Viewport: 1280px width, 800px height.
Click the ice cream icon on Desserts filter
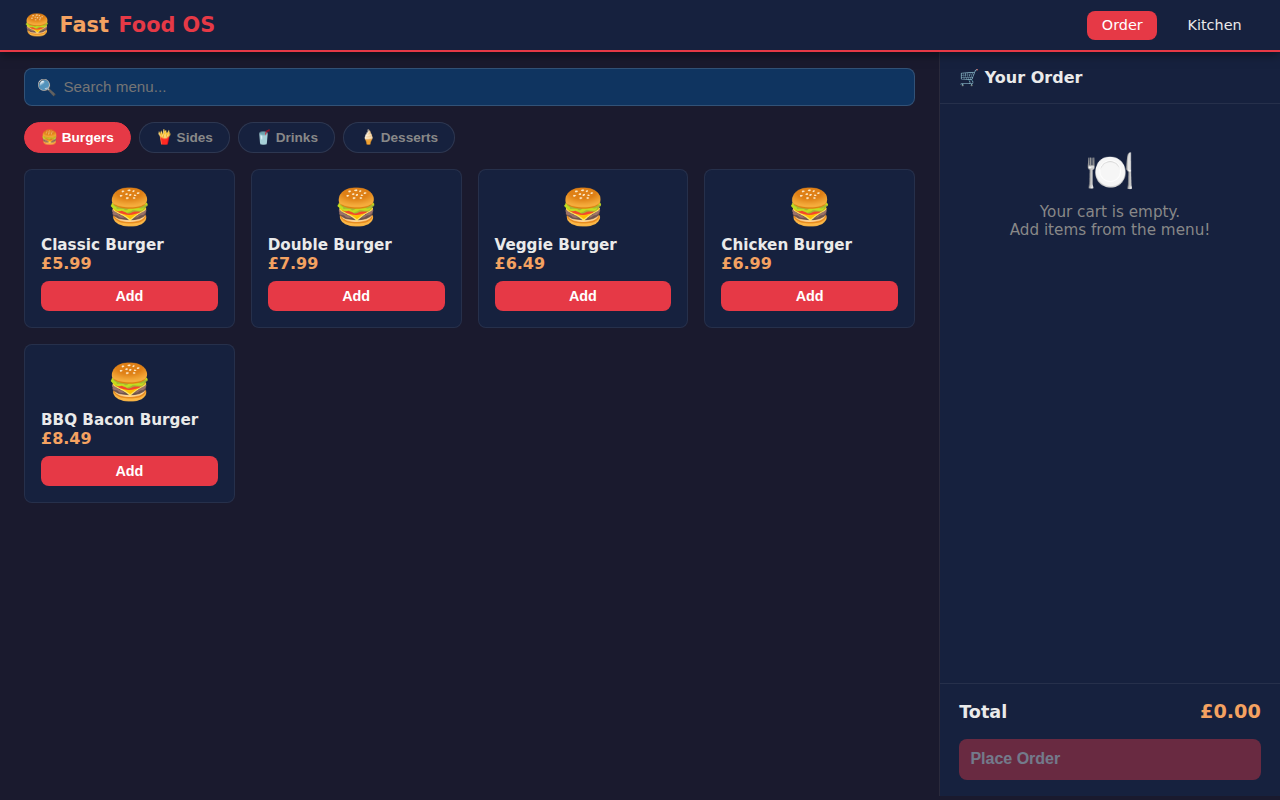(368, 137)
